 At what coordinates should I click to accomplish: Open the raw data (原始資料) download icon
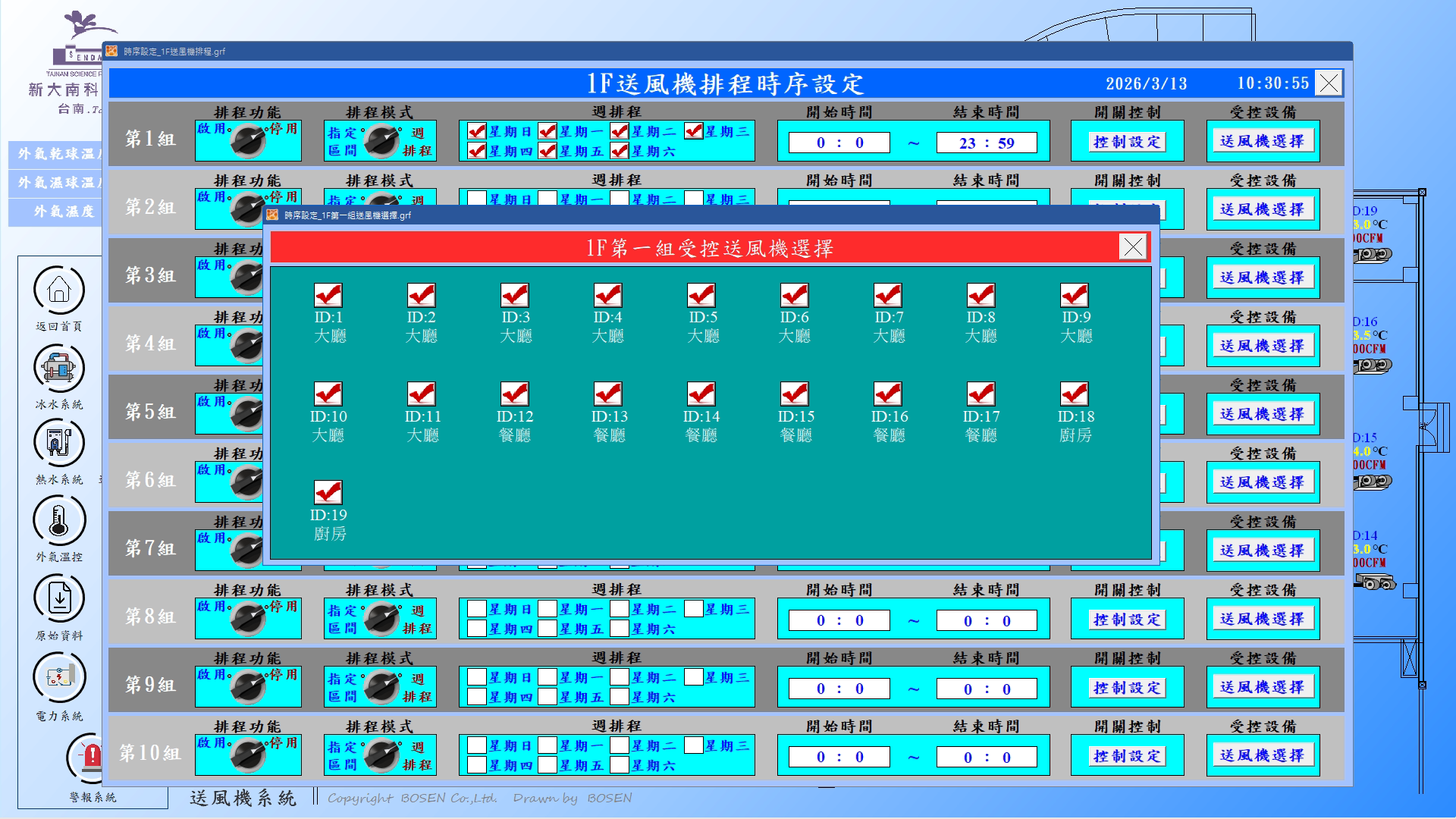[59, 598]
